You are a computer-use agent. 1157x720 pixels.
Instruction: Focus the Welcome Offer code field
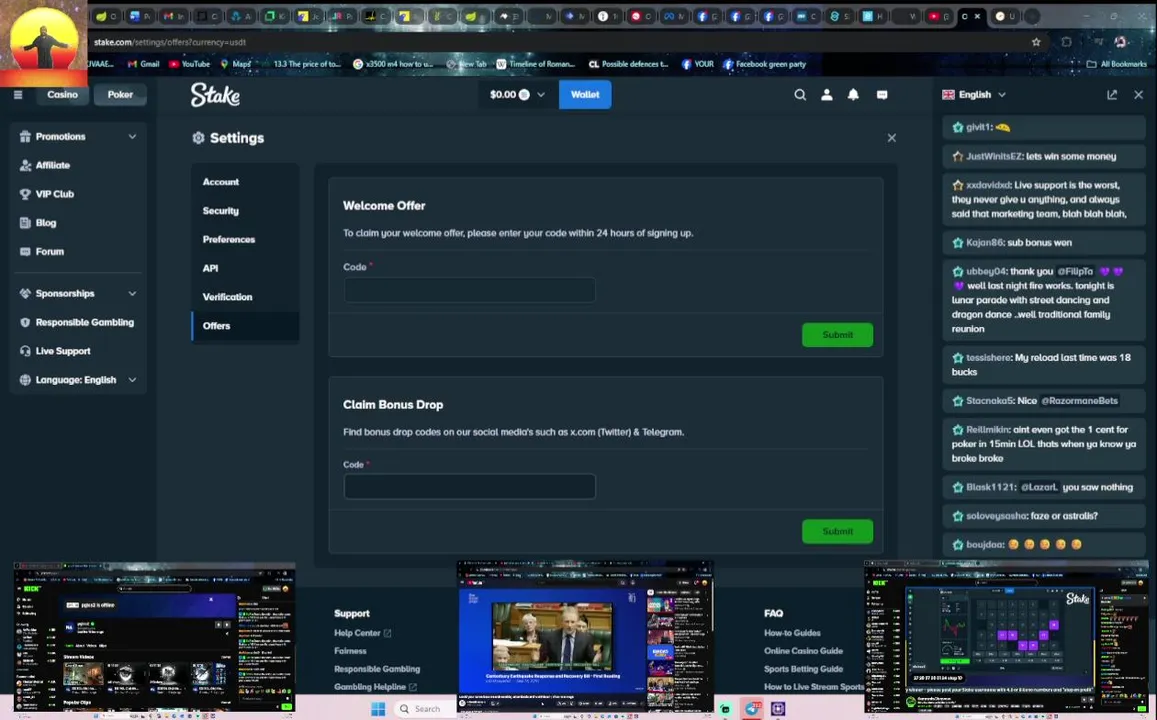469,290
